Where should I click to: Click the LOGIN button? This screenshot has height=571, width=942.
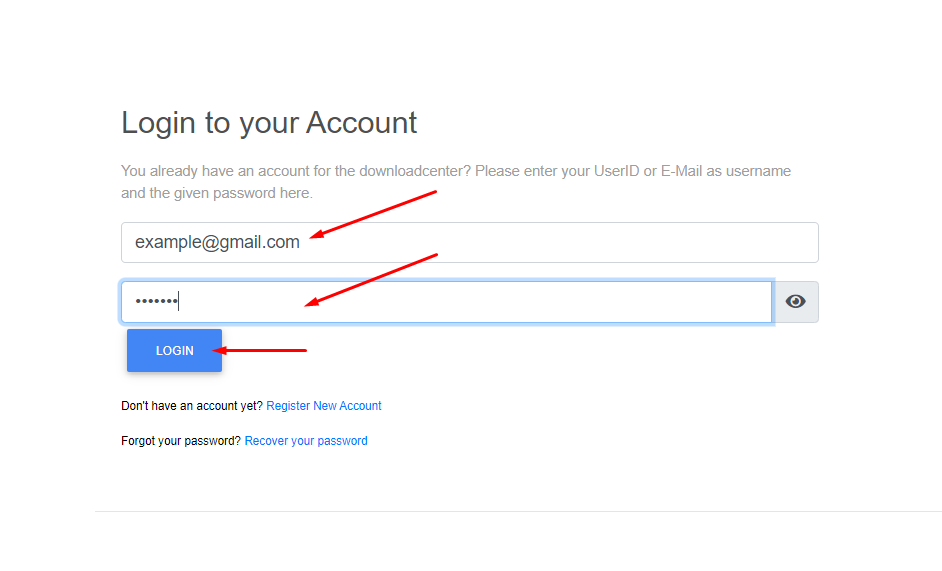pyautogui.click(x=174, y=350)
